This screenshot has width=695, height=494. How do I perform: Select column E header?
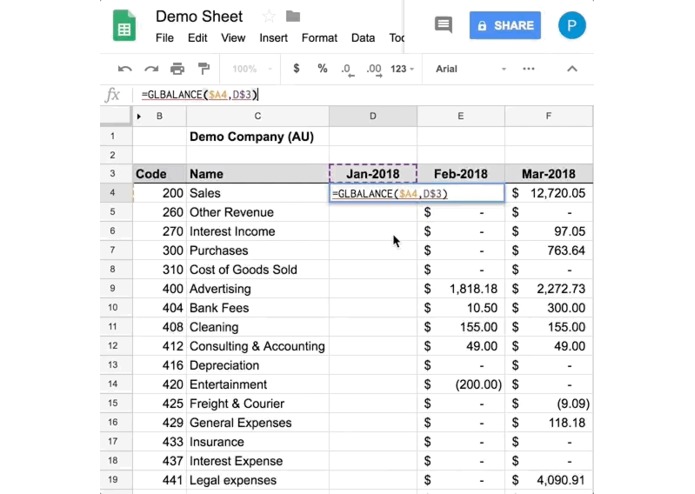(461, 116)
